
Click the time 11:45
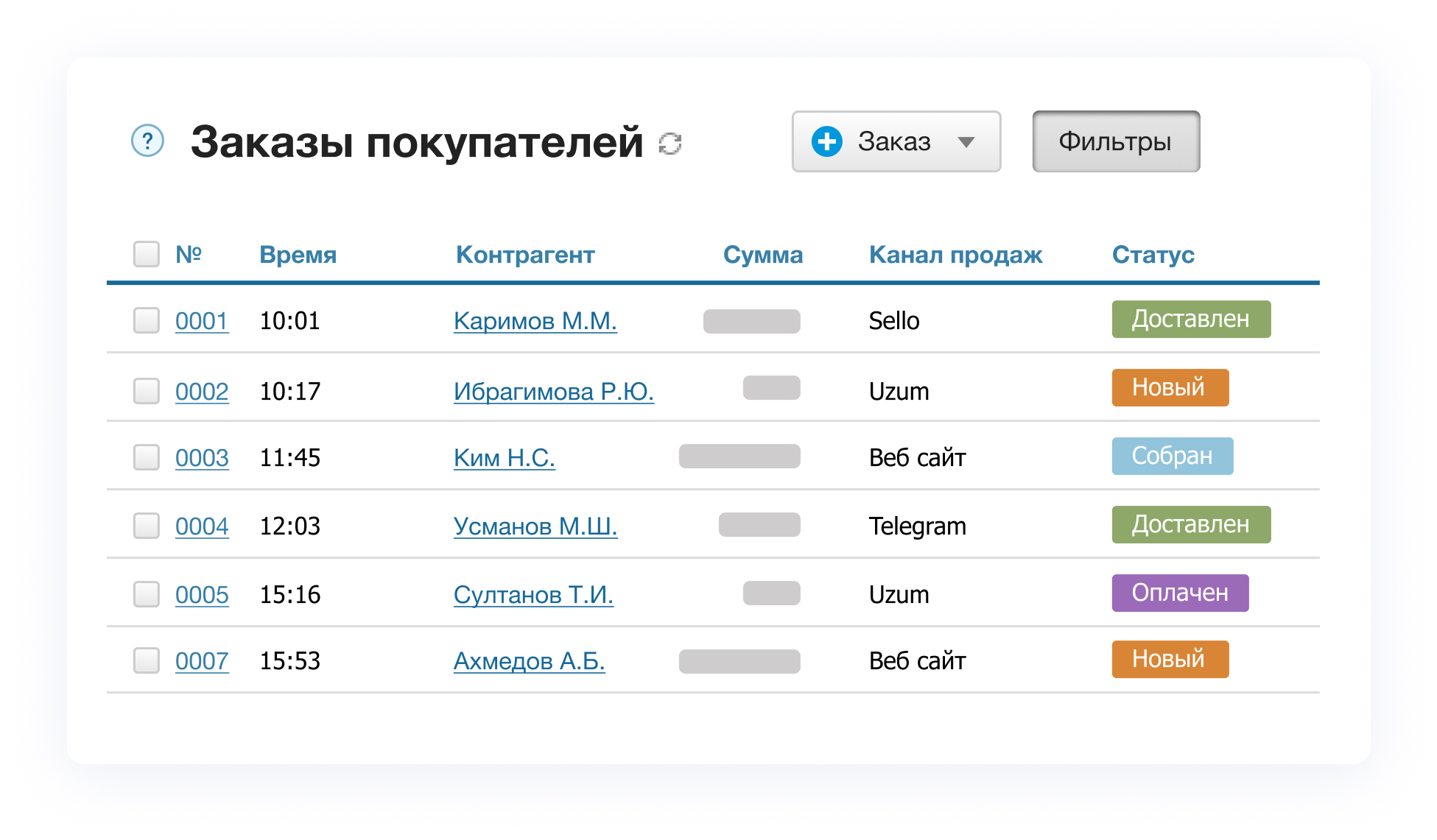click(290, 458)
